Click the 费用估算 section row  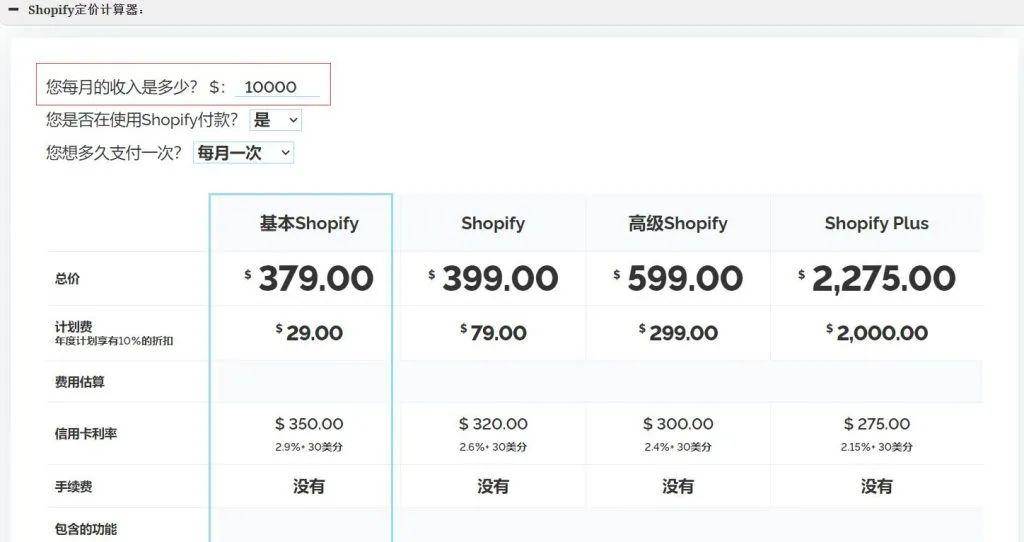click(x=80, y=382)
